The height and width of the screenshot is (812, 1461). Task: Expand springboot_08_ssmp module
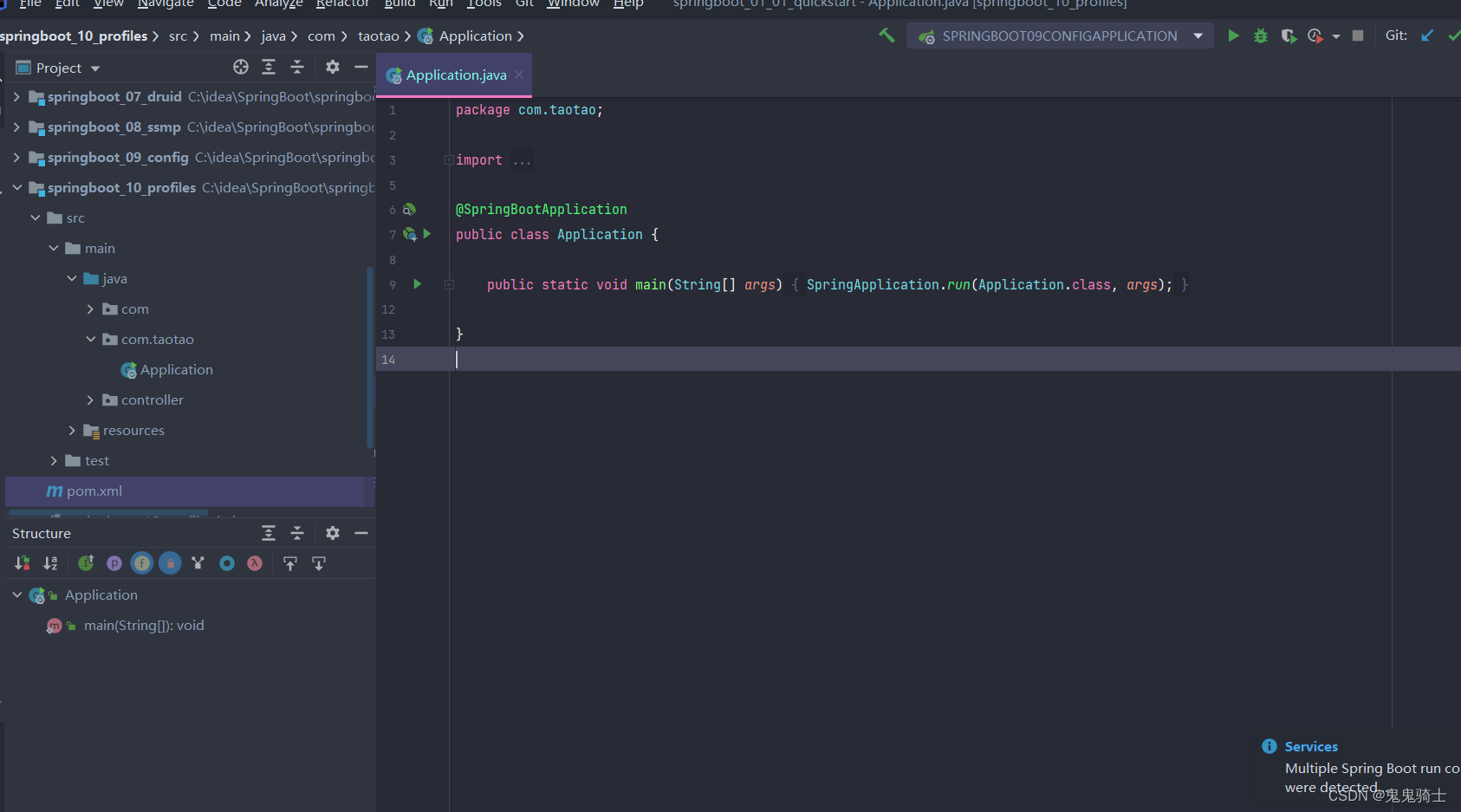click(x=16, y=127)
